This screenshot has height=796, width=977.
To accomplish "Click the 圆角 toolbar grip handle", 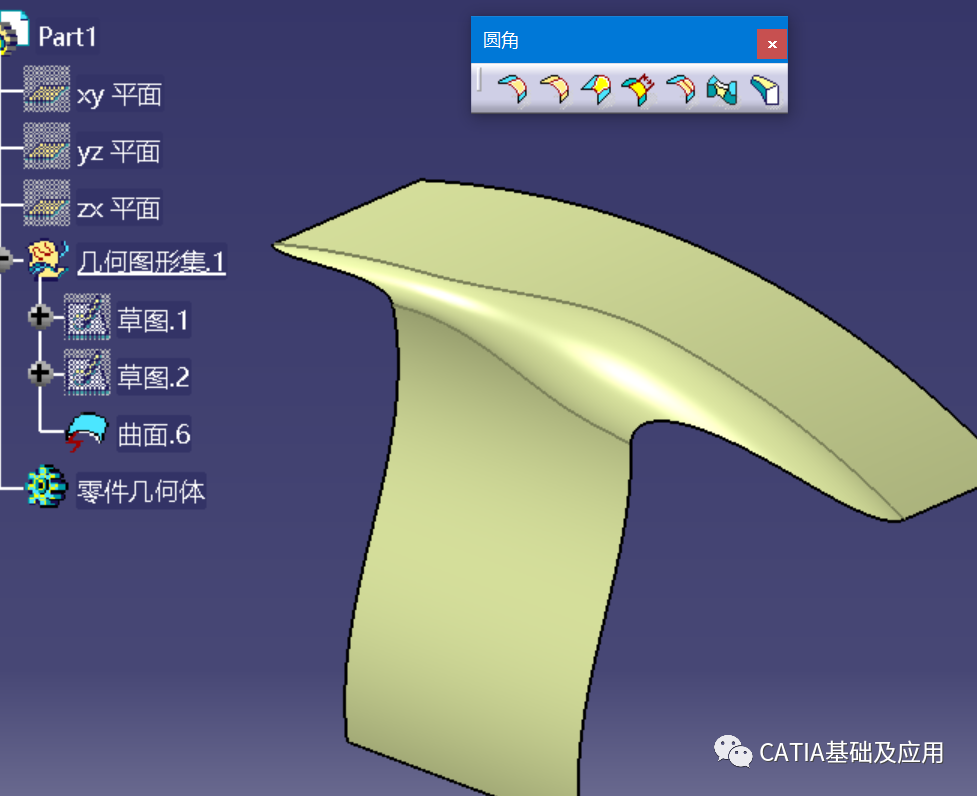I will [479, 80].
